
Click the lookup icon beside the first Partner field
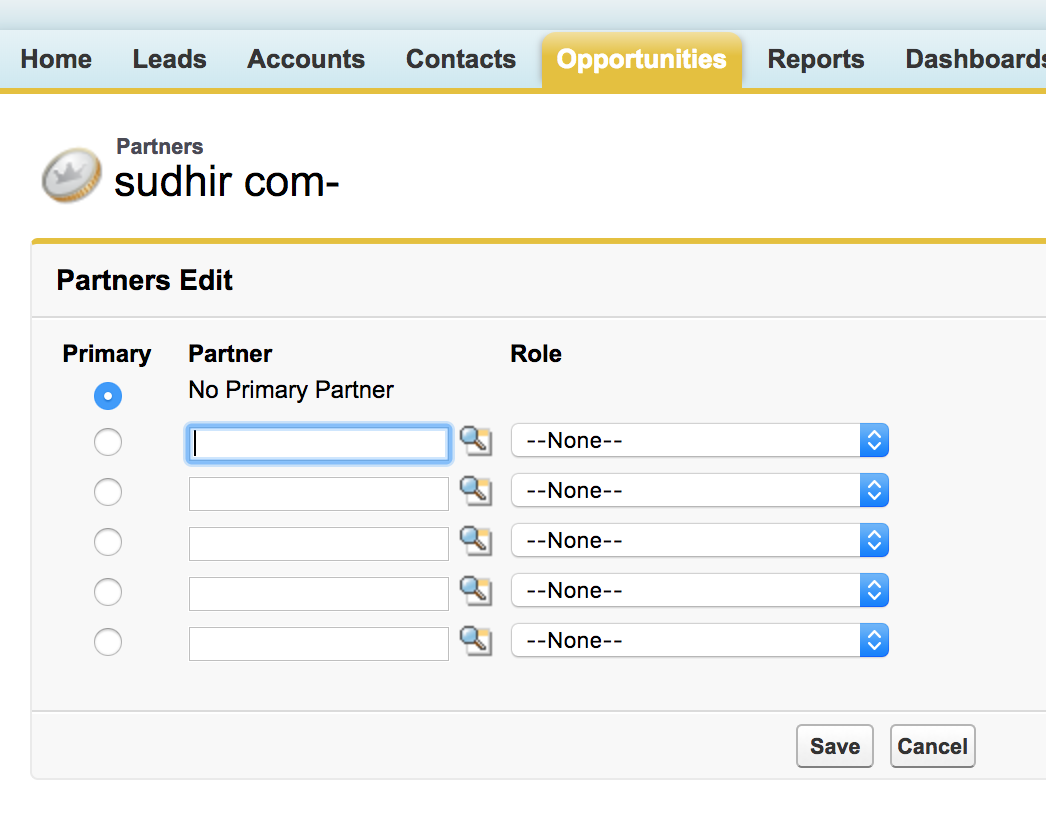(475, 440)
